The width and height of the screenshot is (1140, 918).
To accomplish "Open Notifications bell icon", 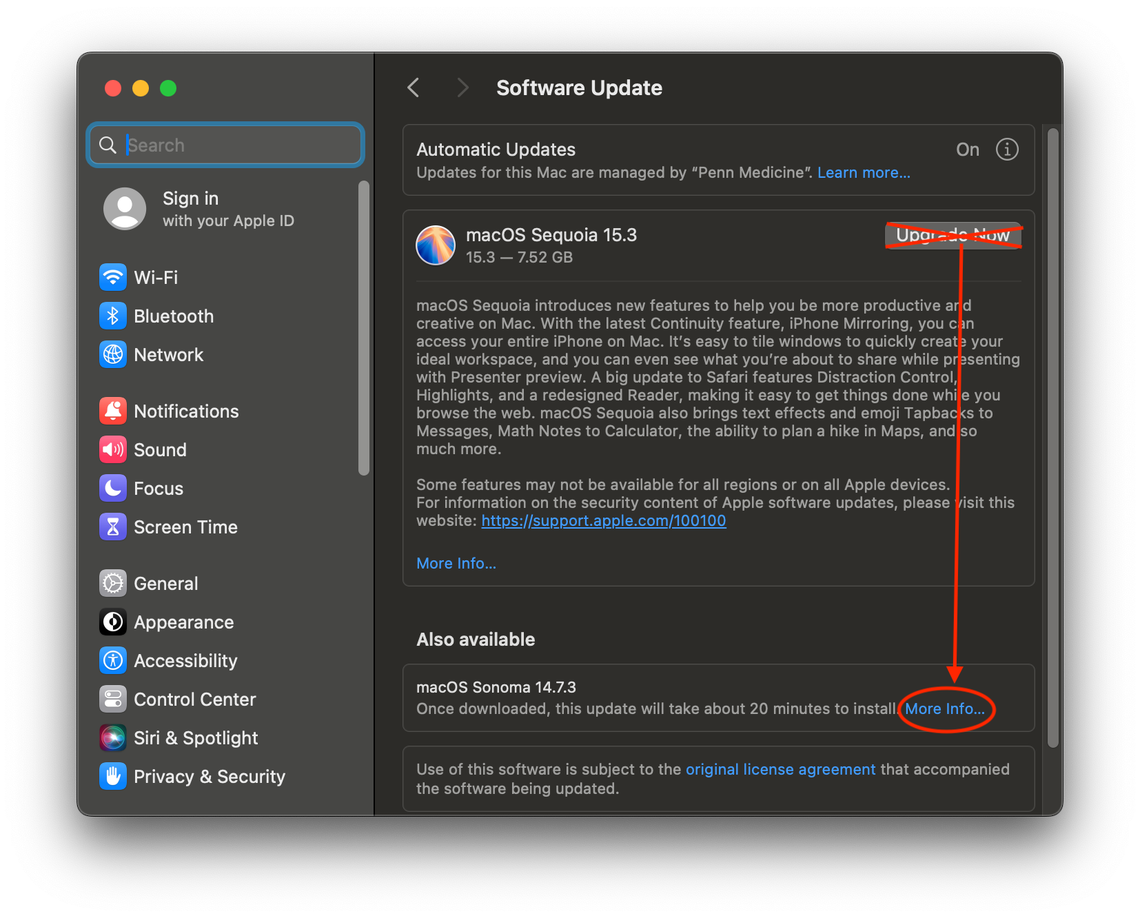I will coord(113,411).
